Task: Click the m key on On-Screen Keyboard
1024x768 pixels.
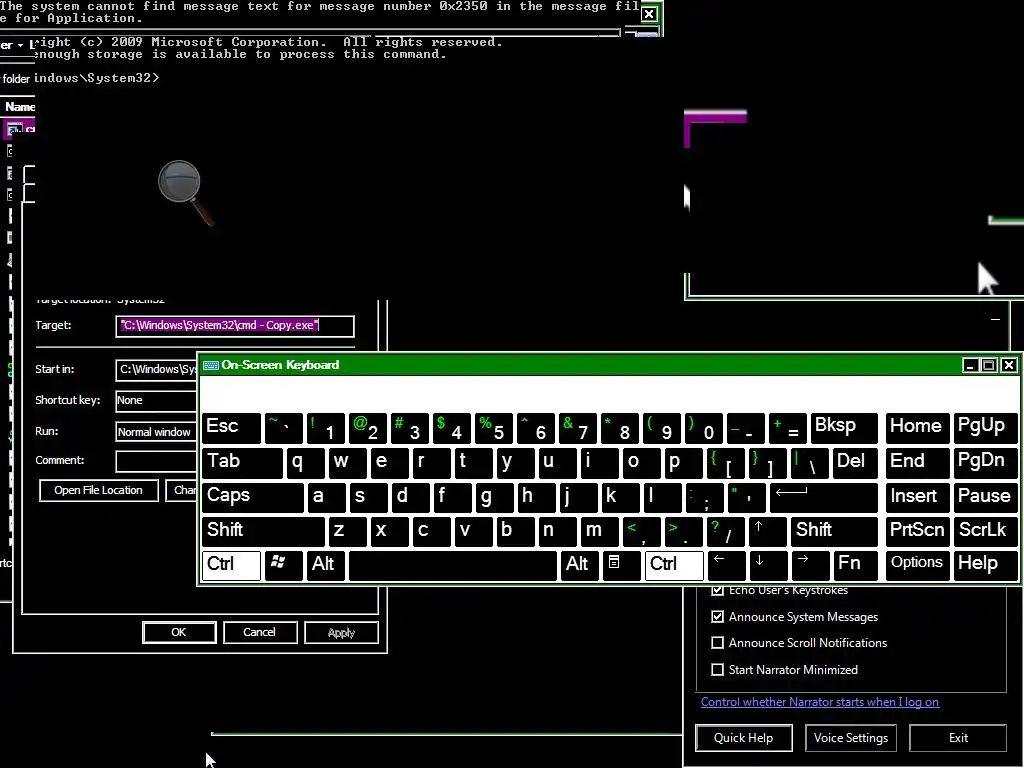Action: tap(600, 531)
